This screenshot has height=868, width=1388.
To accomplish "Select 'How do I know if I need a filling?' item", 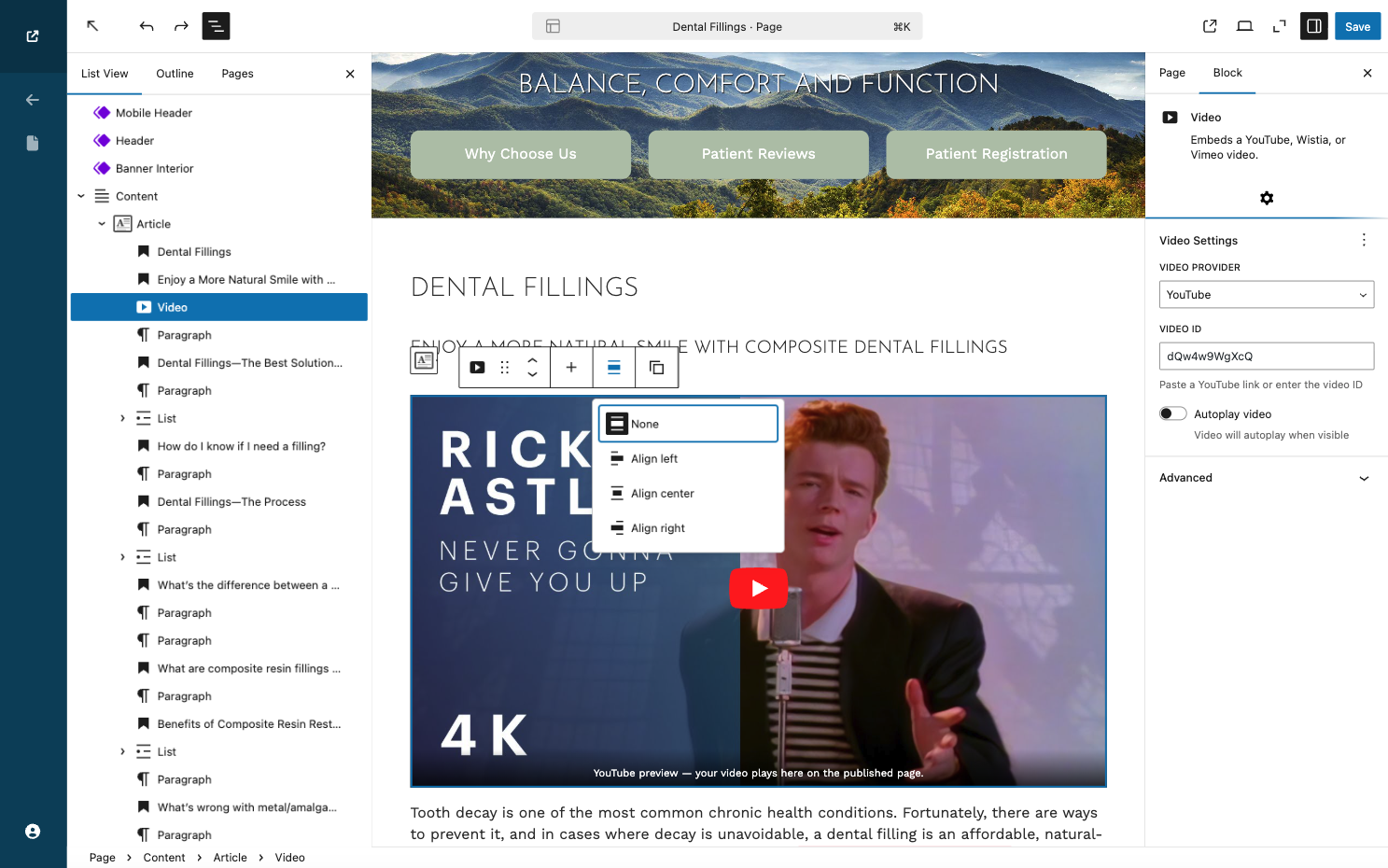I will point(219,446).
